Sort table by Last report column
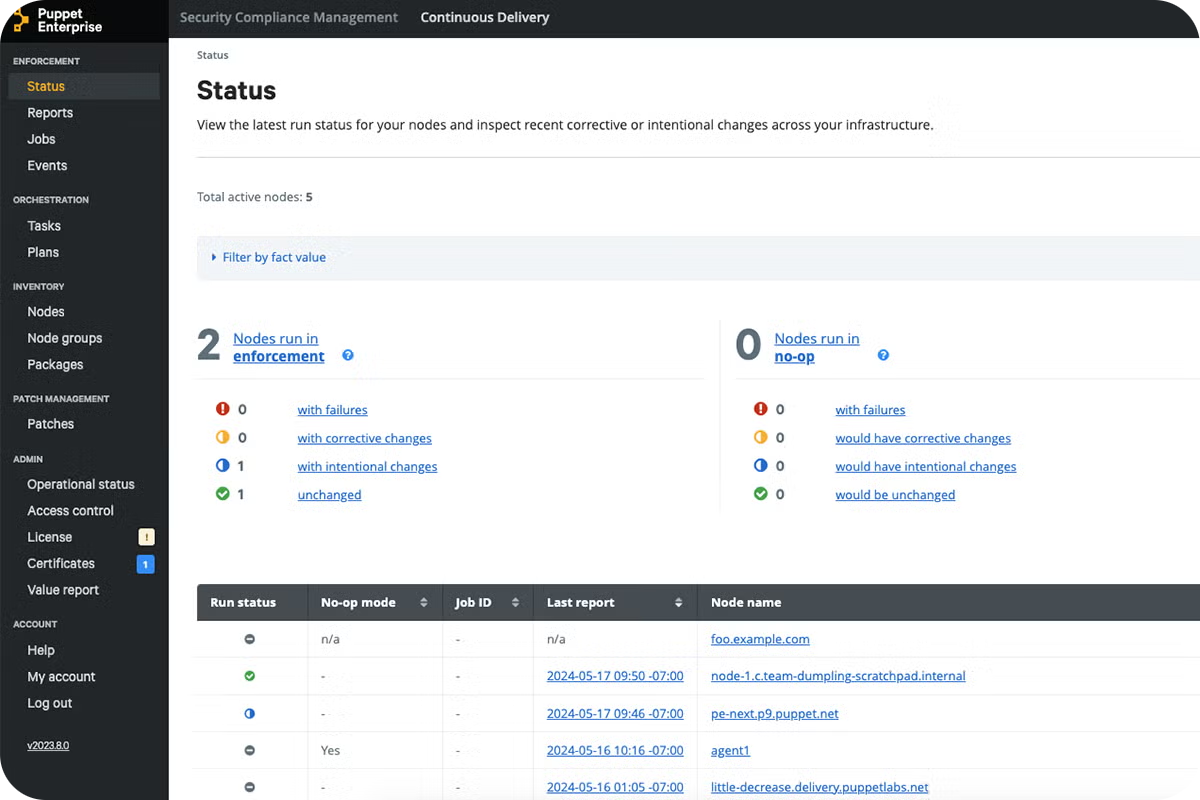The image size is (1200, 800). 678,603
